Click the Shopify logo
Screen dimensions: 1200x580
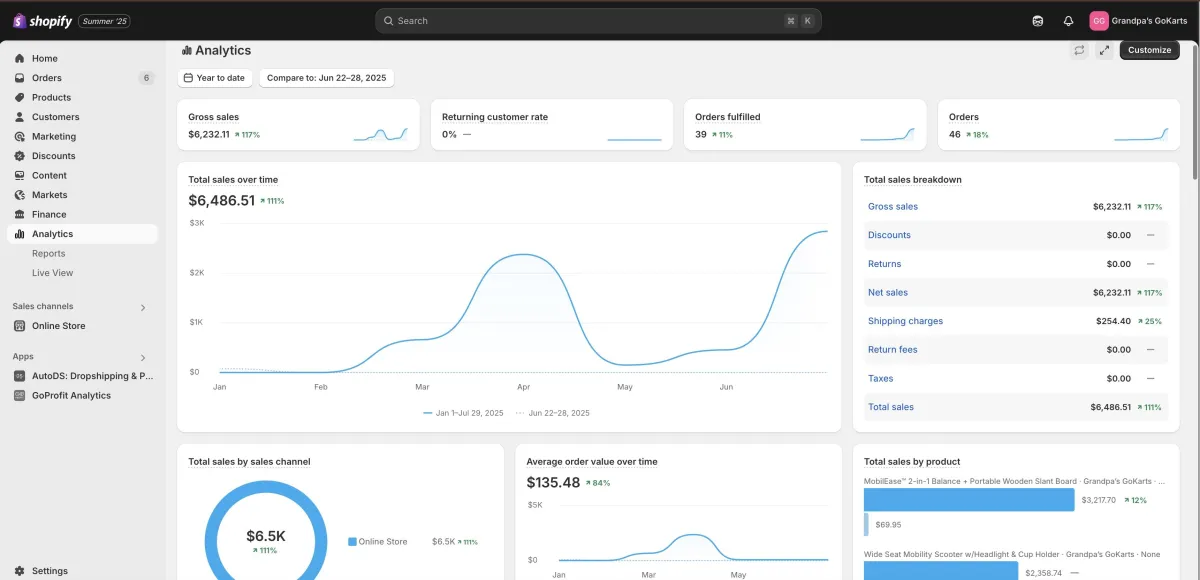click(42, 21)
